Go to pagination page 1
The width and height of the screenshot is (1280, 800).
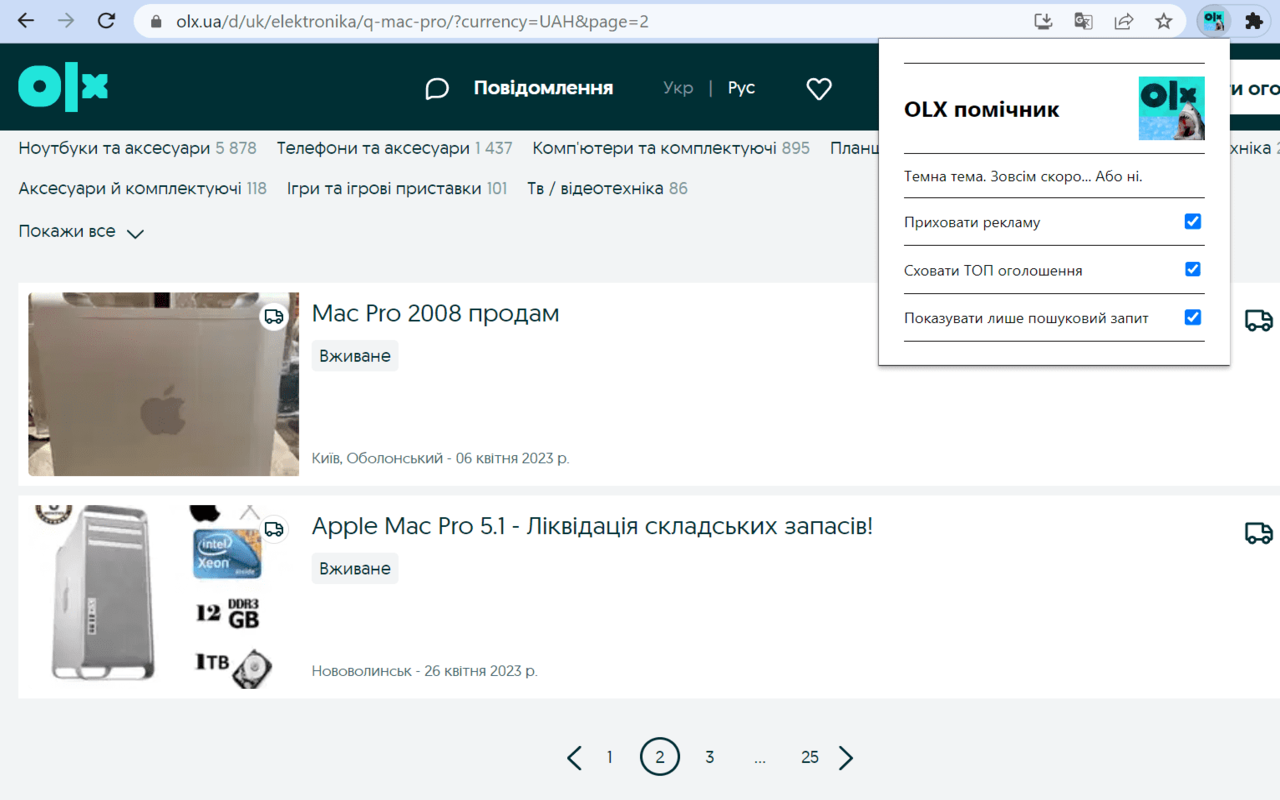coord(609,758)
